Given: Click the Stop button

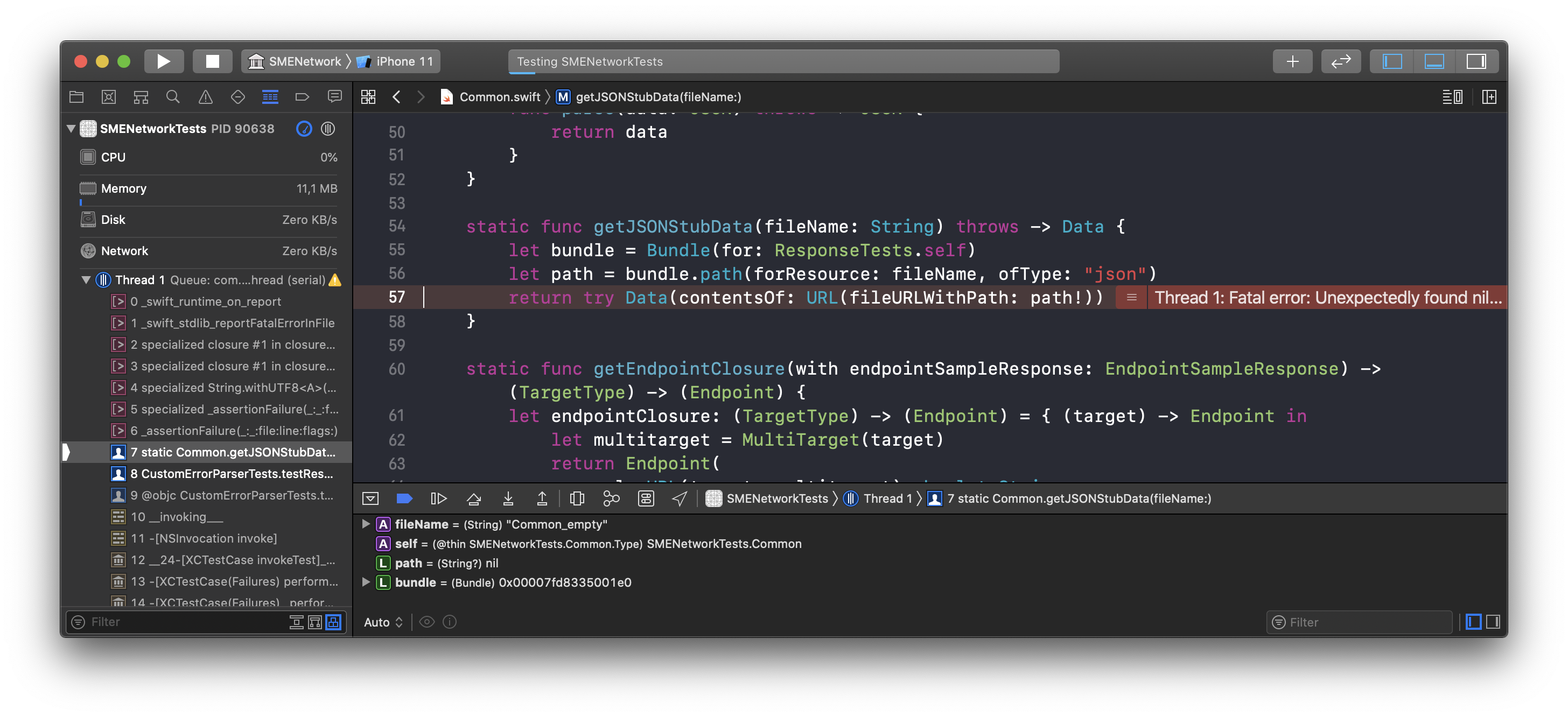Looking at the screenshot, I should (213, 61).
